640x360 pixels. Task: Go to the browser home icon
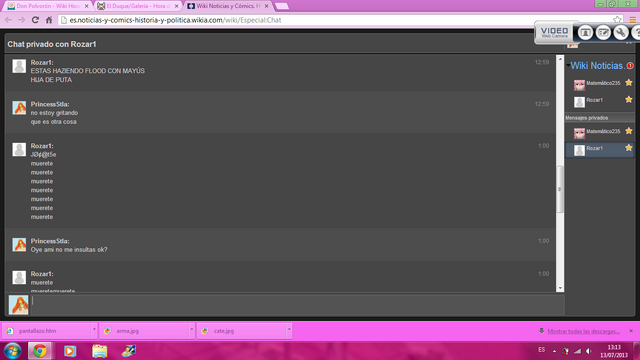(x=49, y=20)
